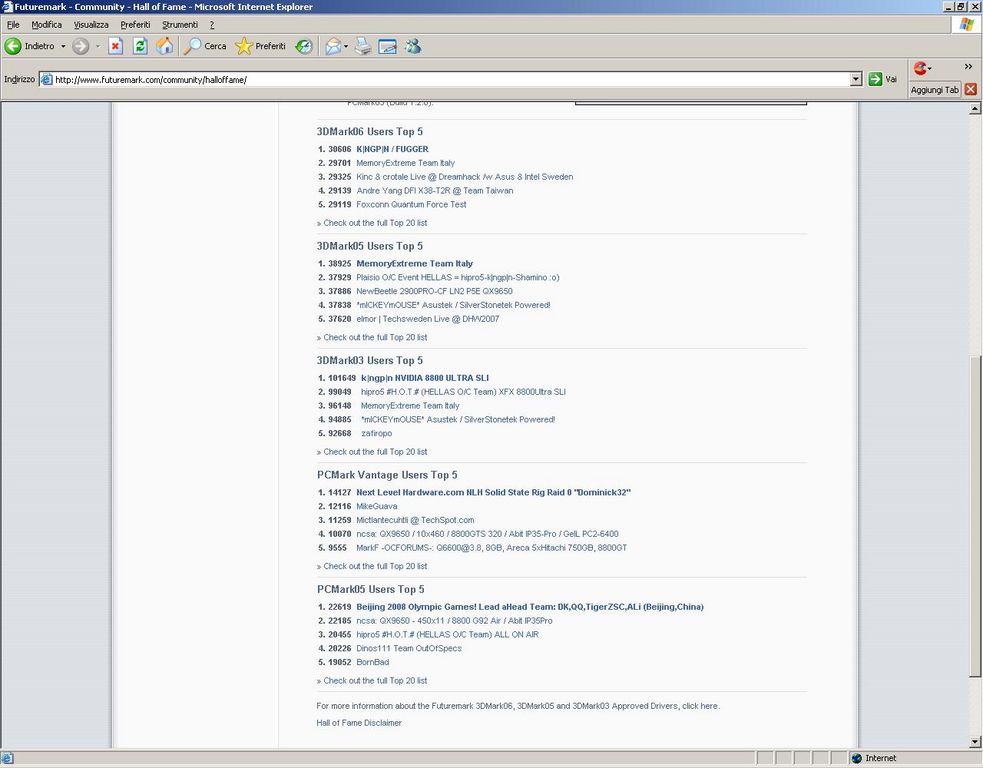Refresh the current page

140,46
